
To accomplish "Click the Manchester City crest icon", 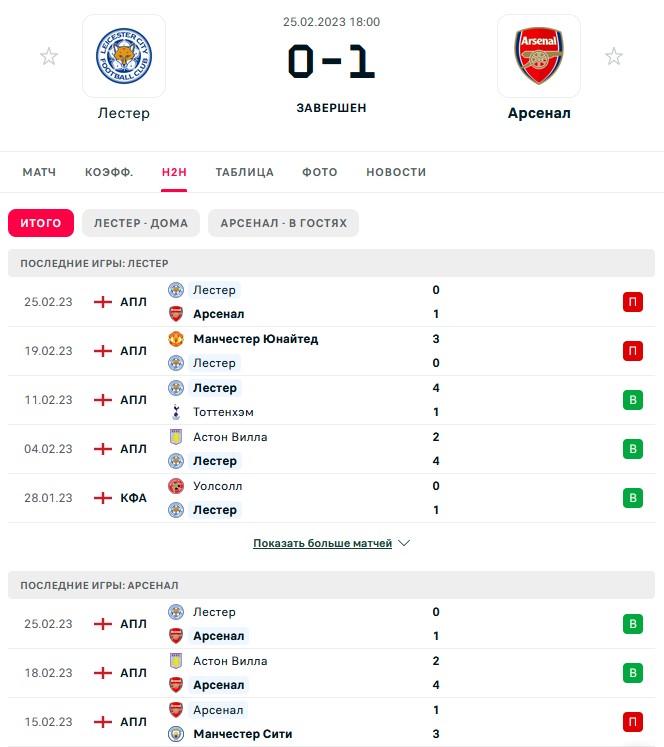I will click(176, 734).
